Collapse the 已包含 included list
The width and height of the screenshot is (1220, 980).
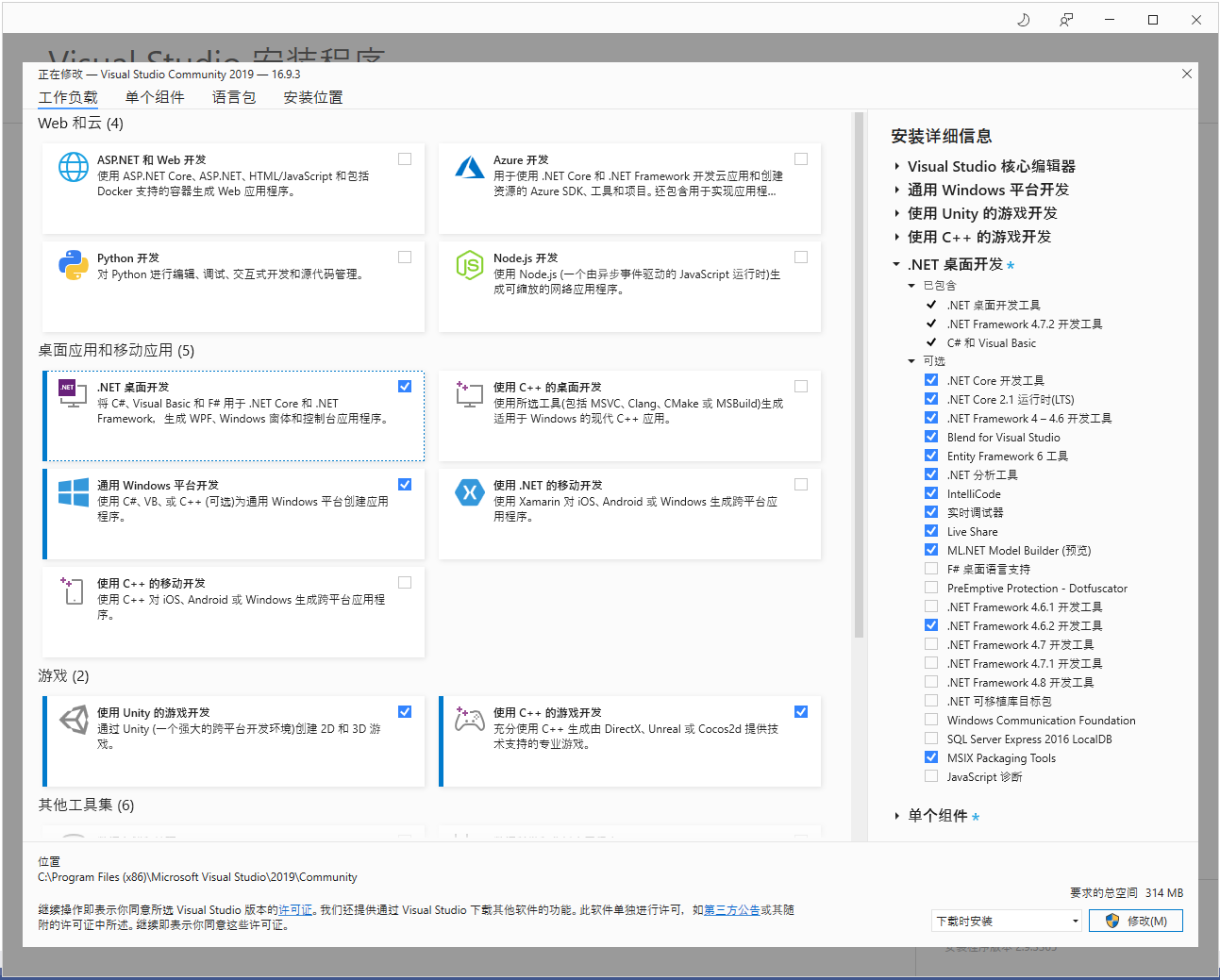tap(911, 286)
